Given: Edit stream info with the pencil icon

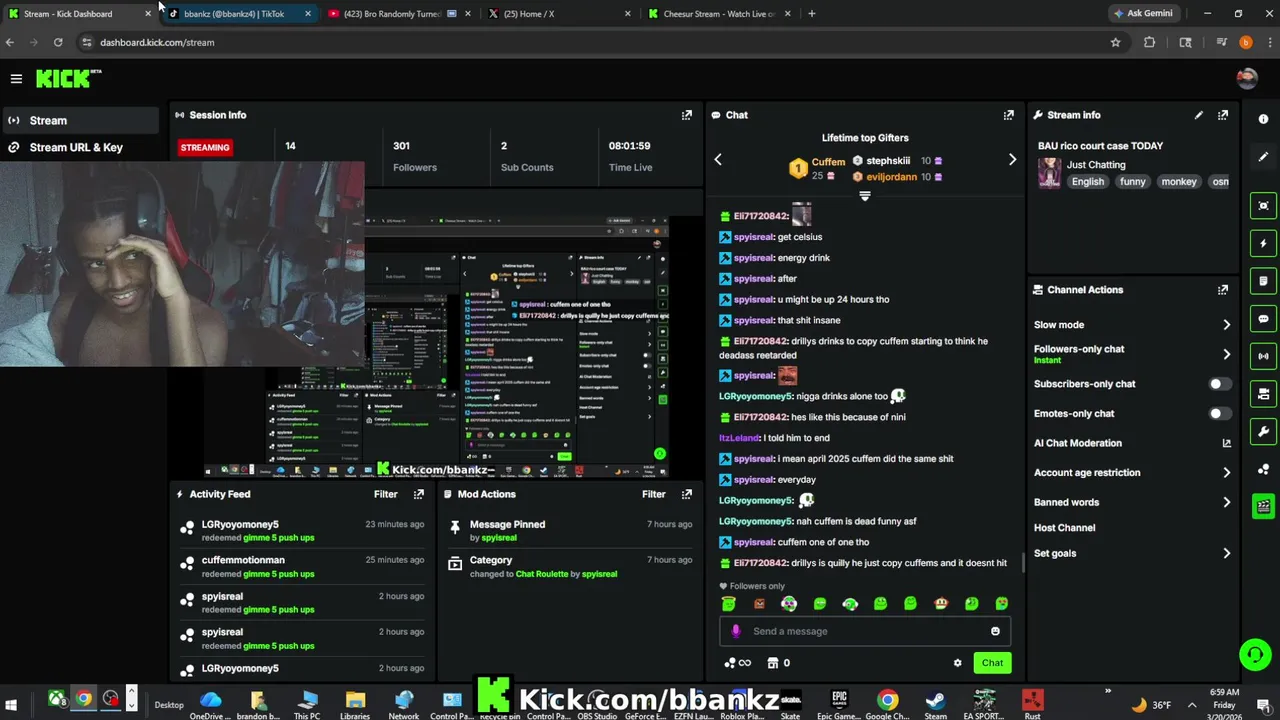Looking at the screenshot, I should point(1198,115).
